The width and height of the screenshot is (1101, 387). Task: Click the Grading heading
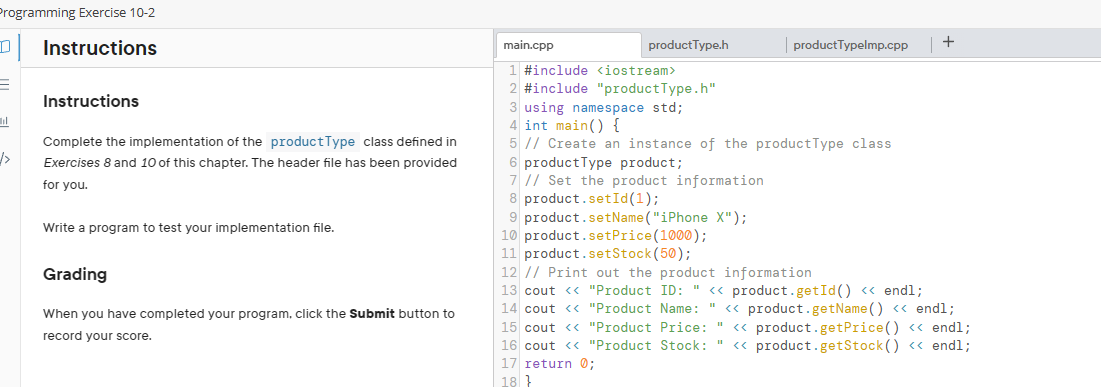tap(75, 274)
